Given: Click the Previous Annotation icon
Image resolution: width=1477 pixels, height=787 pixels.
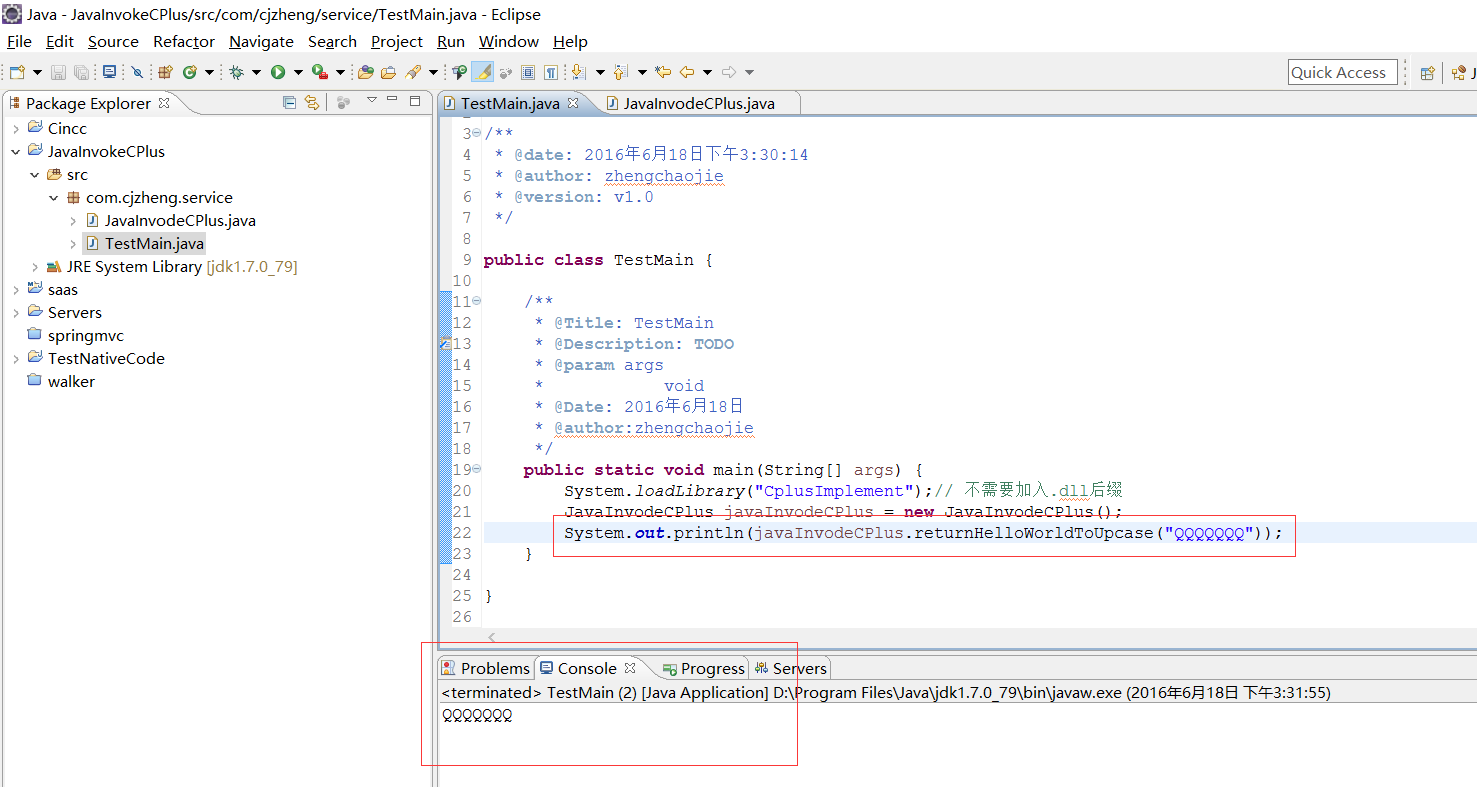Looking at the screenshot, I should click(620, 72).
